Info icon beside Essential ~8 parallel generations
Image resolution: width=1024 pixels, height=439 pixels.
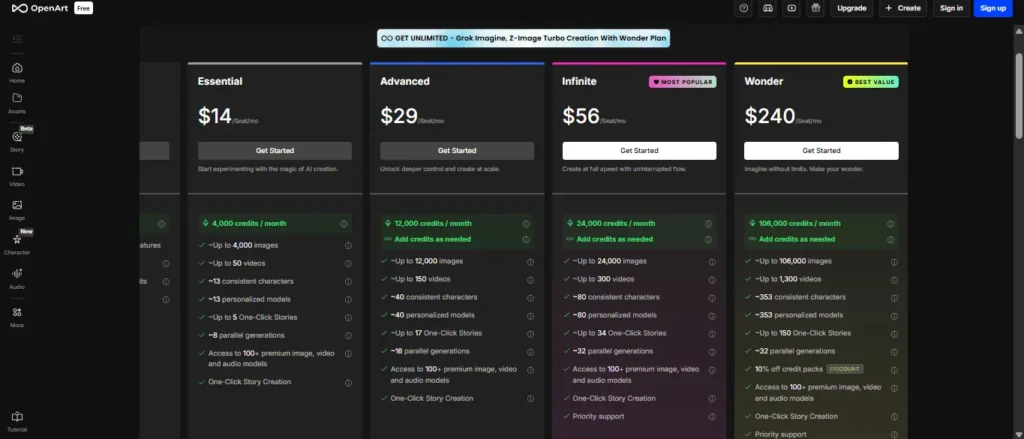[x=348, y=336]
